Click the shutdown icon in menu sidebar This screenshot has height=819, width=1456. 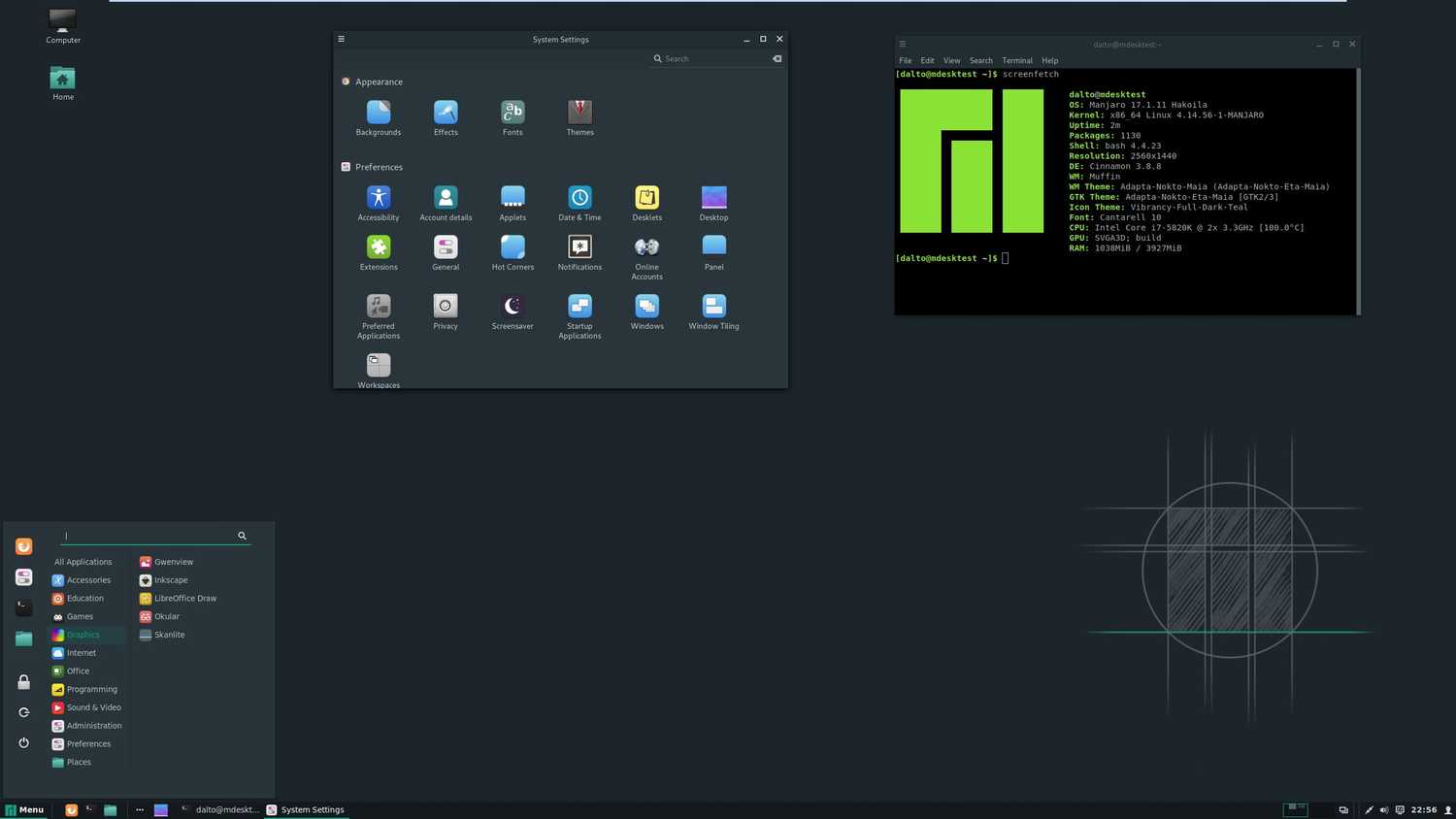click(x=23, y=742)
